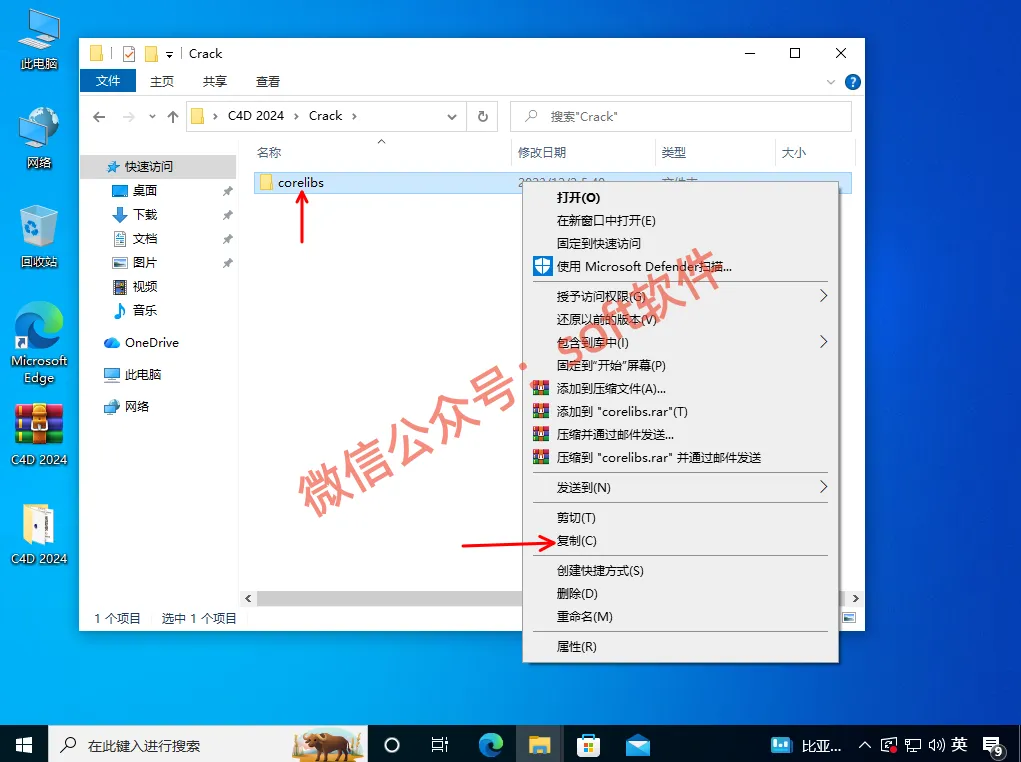Click the Back arrow in Explorer
The height and width of the screenshot is (762, 1021).
[x=99, y=117]
